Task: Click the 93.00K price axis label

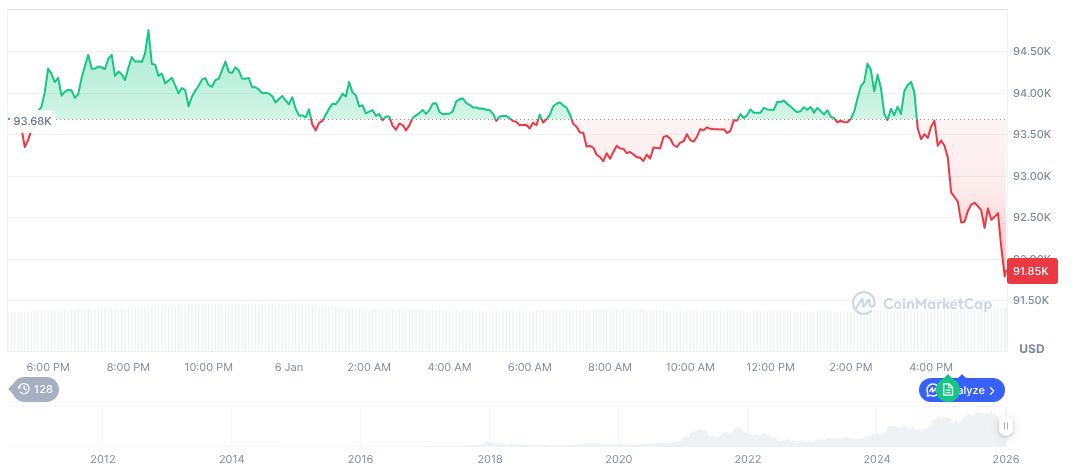Action: pyautogui.click(x=1032, y=176)
